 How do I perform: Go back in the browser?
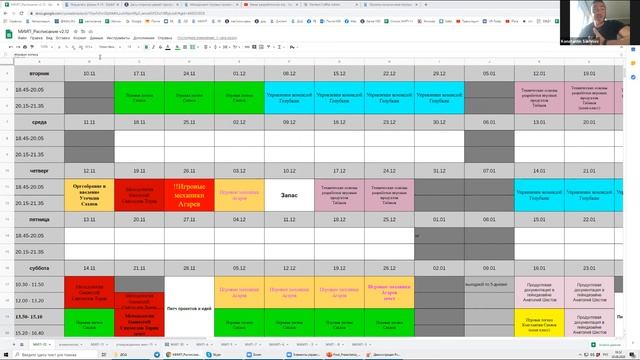tap(5, 13)
